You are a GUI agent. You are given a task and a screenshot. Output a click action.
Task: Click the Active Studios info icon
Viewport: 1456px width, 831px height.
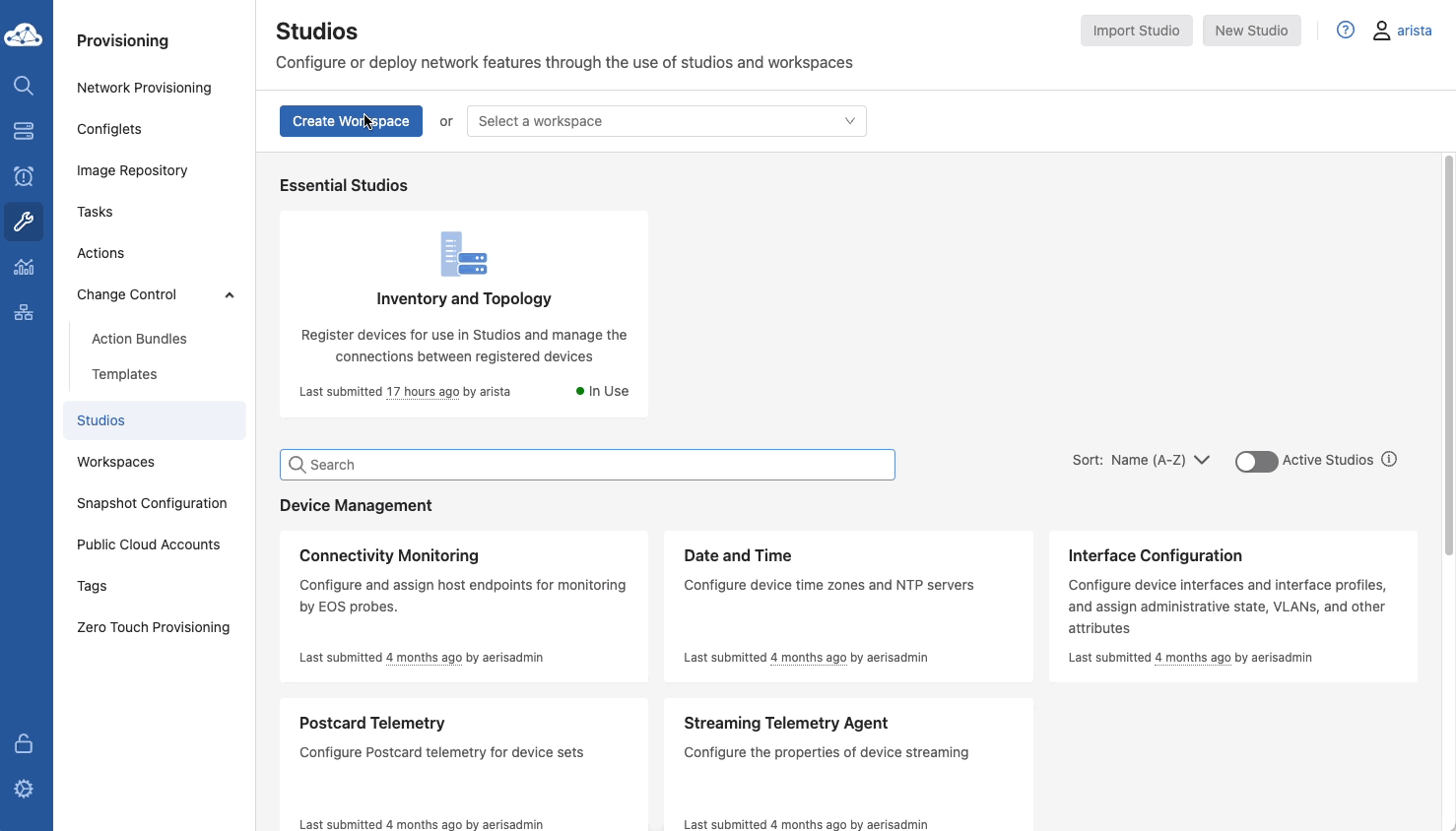click(1389, 460)
